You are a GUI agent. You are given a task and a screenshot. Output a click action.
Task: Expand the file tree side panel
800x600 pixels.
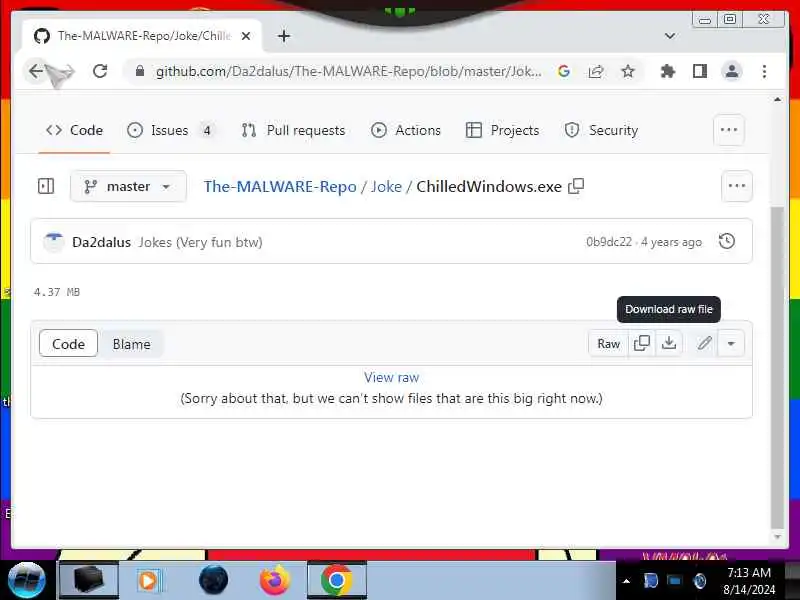click(x=46, y=186)
